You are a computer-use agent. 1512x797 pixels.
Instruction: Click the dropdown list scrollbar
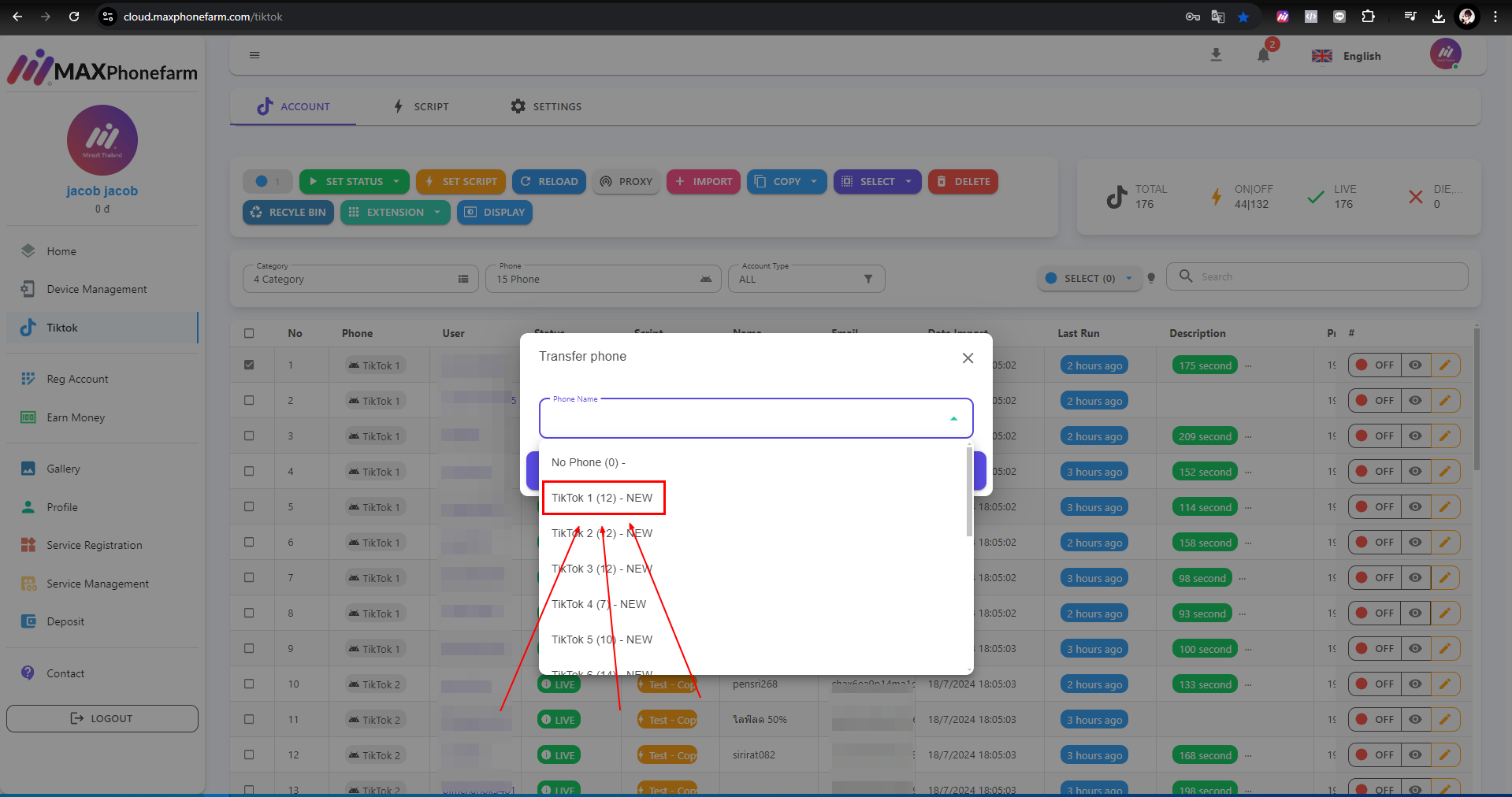(x=969, y=492)
